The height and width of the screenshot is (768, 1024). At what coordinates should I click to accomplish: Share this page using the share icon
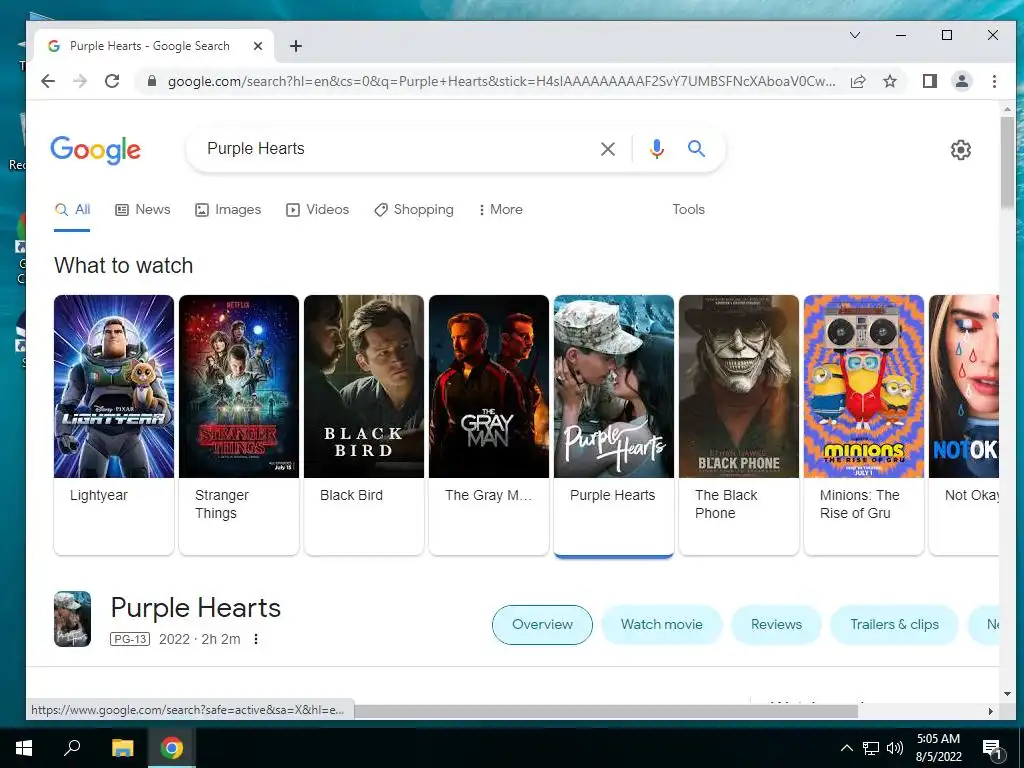(857, 81)
